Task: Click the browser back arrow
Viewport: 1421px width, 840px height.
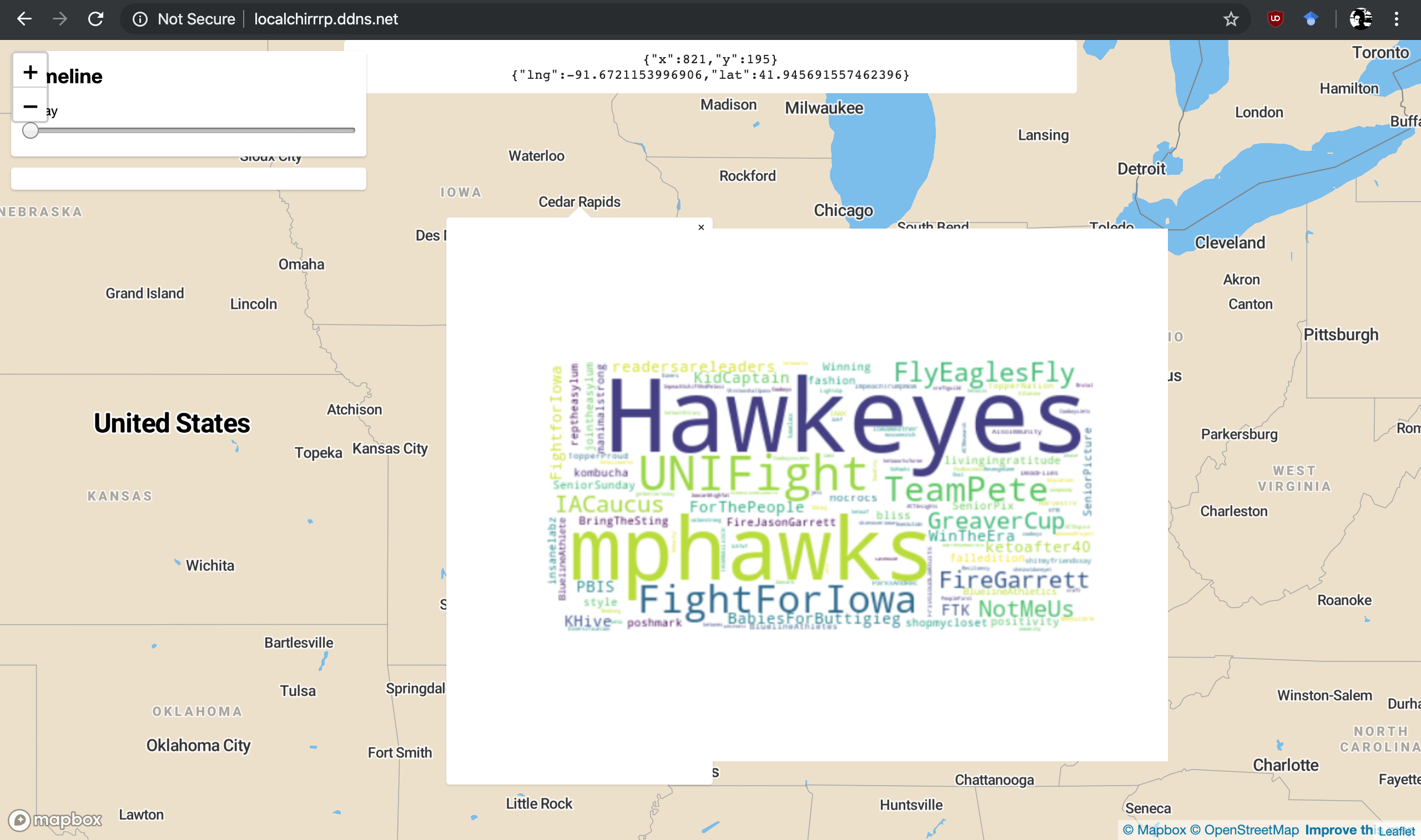Action: tap(24, 19)
